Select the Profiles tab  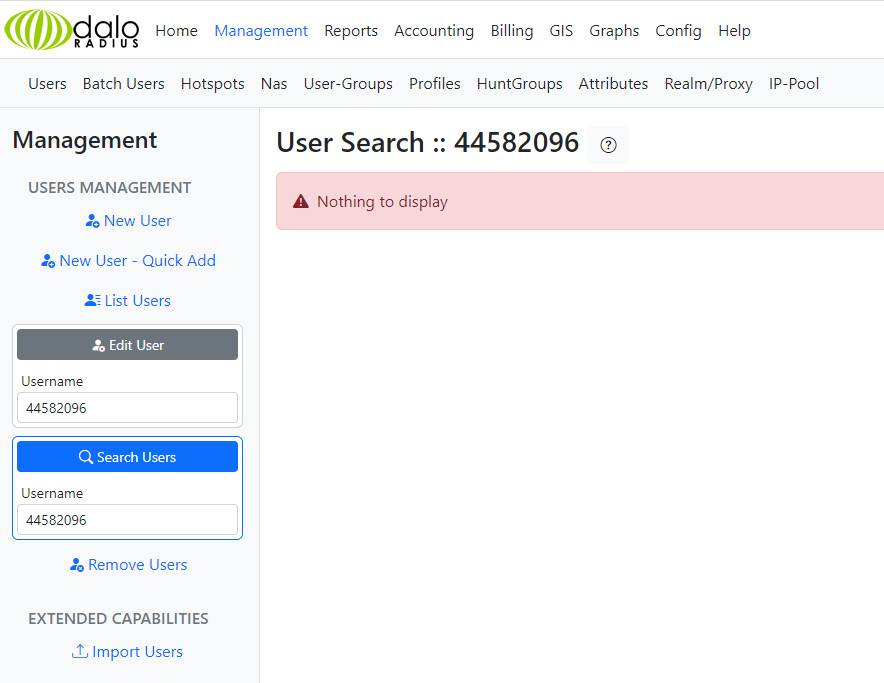tap(435, 84)
